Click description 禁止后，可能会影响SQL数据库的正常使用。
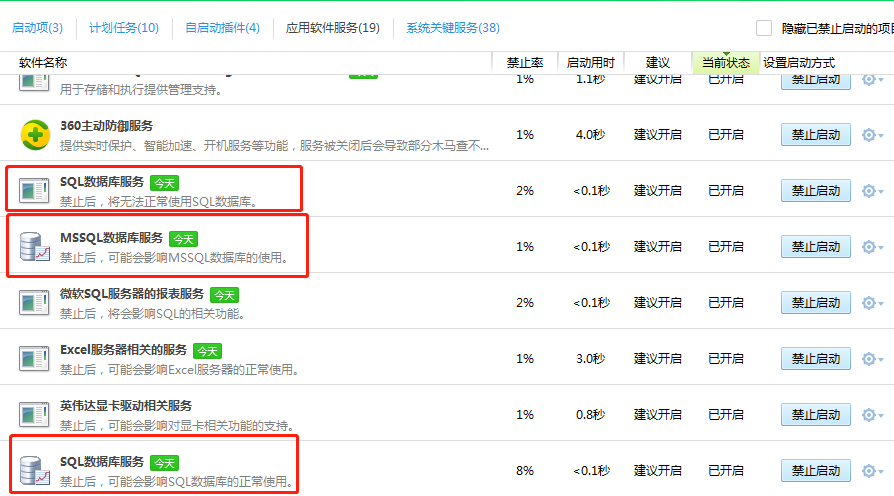 point(177,482)
